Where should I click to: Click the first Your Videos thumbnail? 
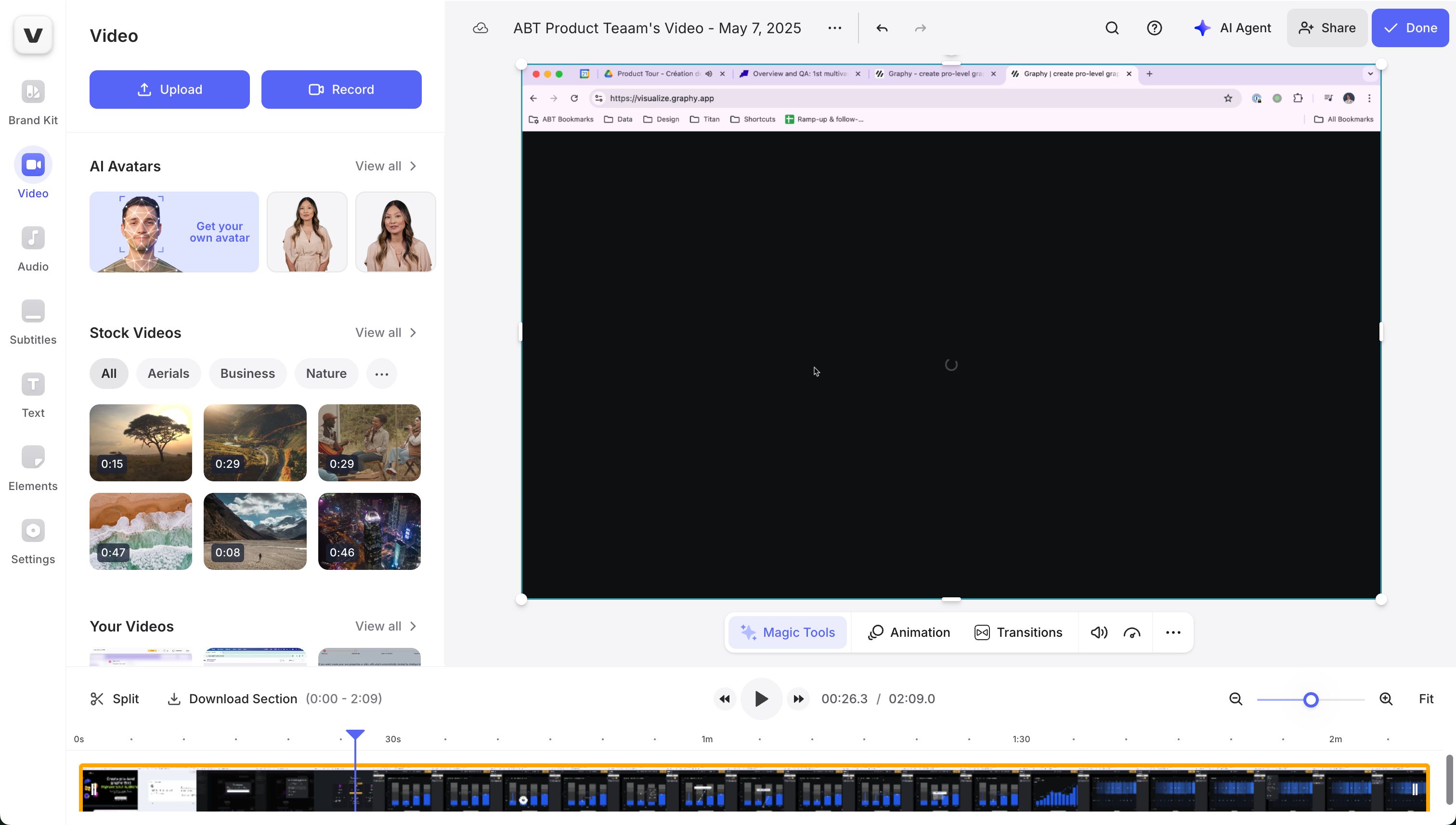141,657
